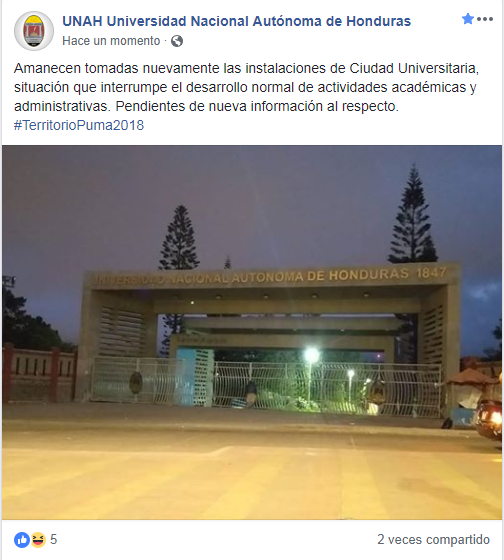Click the blue star badge icon
504x560 pixels.
click(x=468, y=19)
